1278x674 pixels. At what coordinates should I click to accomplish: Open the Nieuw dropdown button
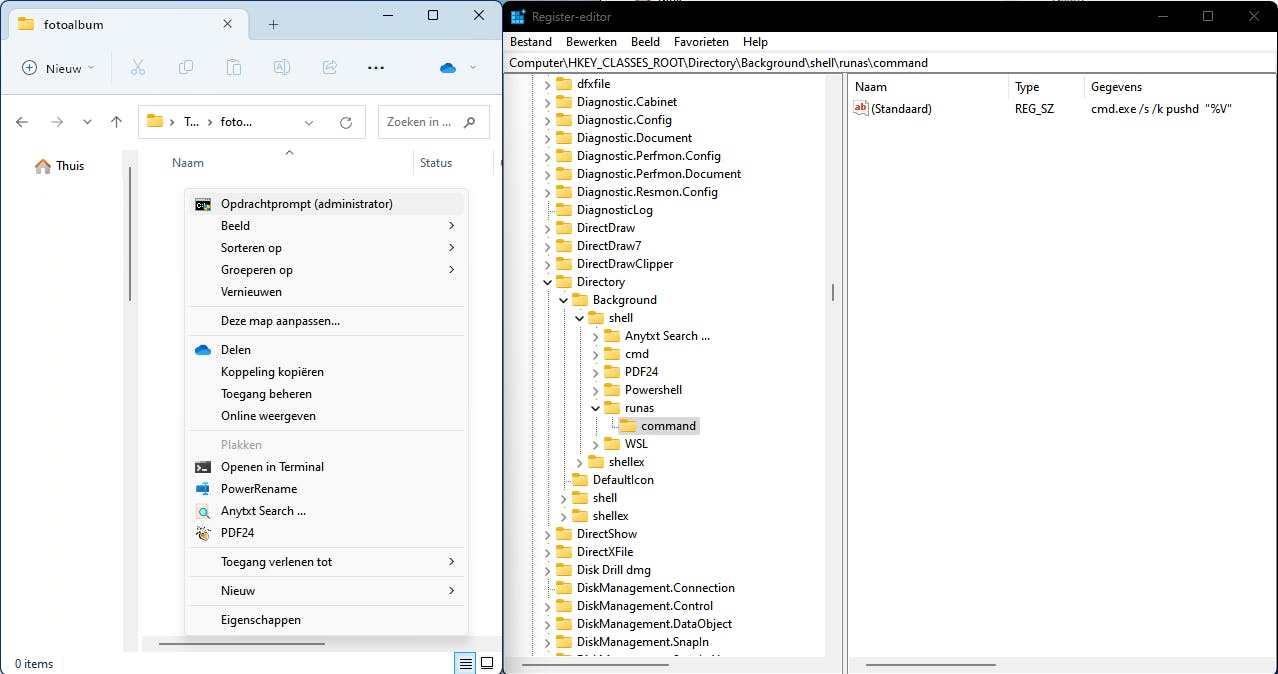pyautogui.click(x=58, y=68)
